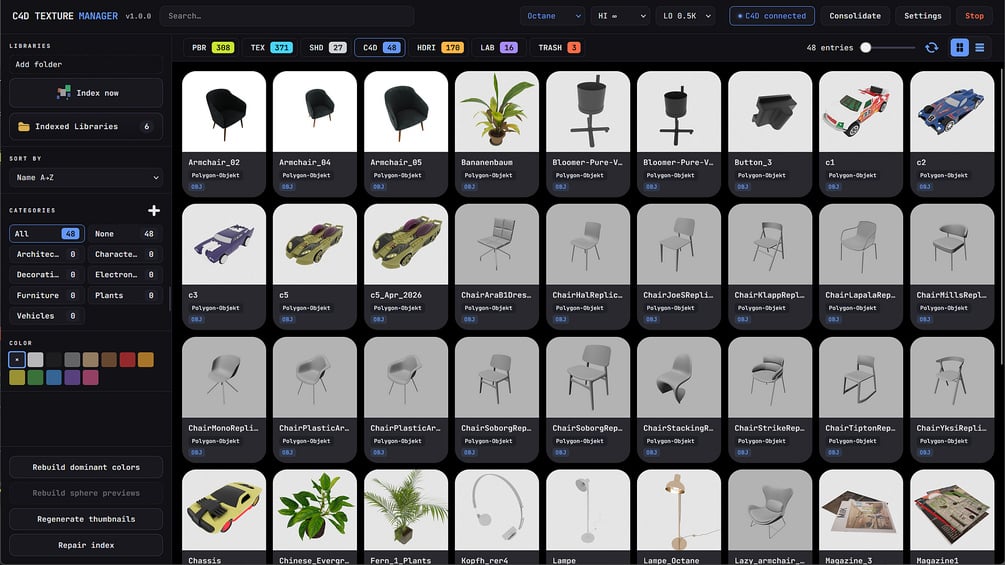The height and width of the screenshot is (565, 1005).
Task: Pick the red color swatch
Action: point(128,359)
